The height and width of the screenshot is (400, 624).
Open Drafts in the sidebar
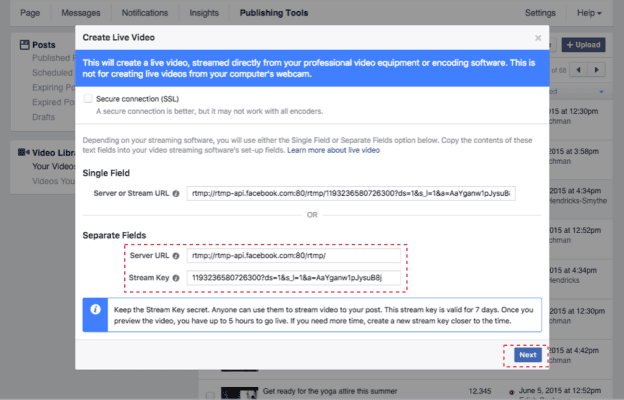pos(44,117)
